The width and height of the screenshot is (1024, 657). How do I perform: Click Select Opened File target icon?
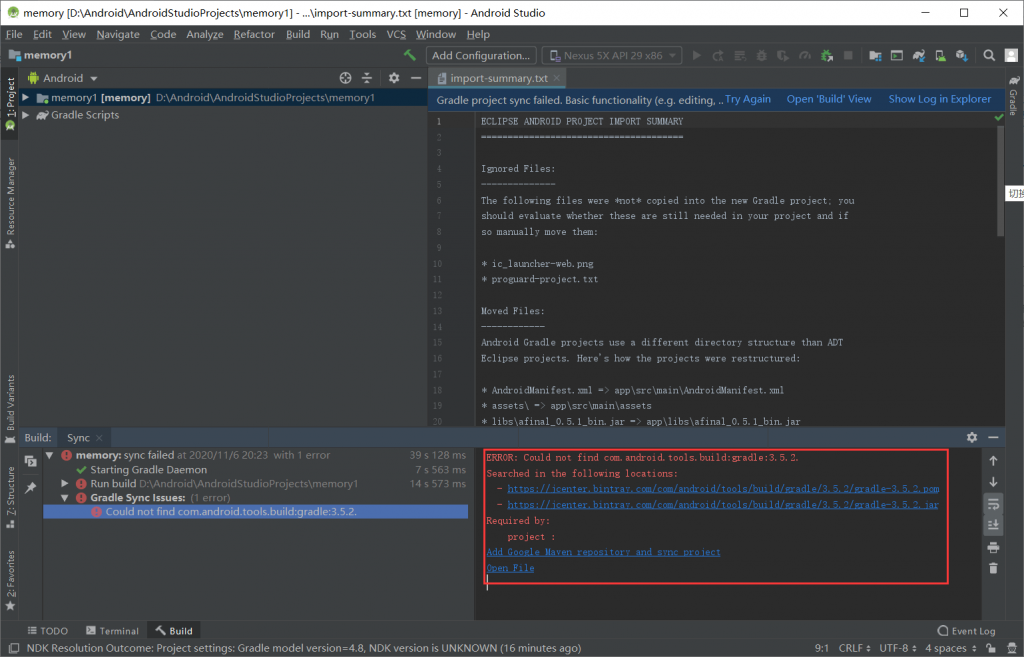[345, 78]
